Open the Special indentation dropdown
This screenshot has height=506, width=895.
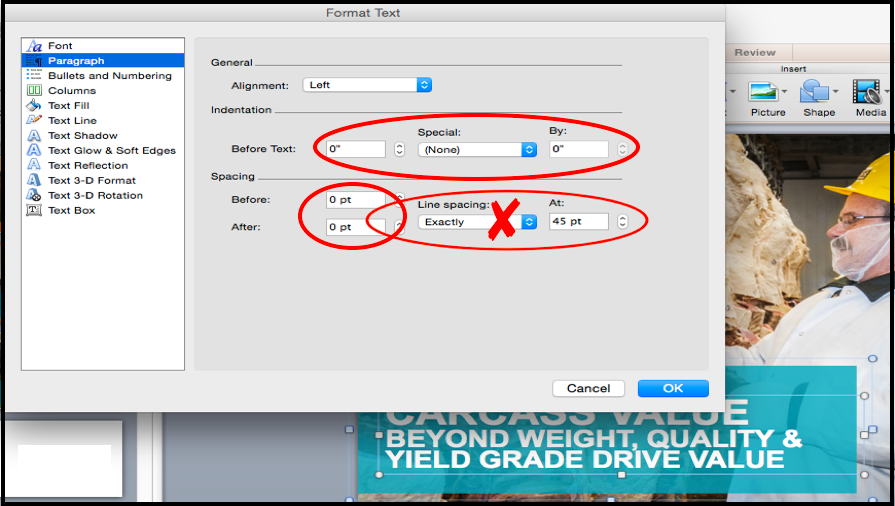[x=477, y=150]
